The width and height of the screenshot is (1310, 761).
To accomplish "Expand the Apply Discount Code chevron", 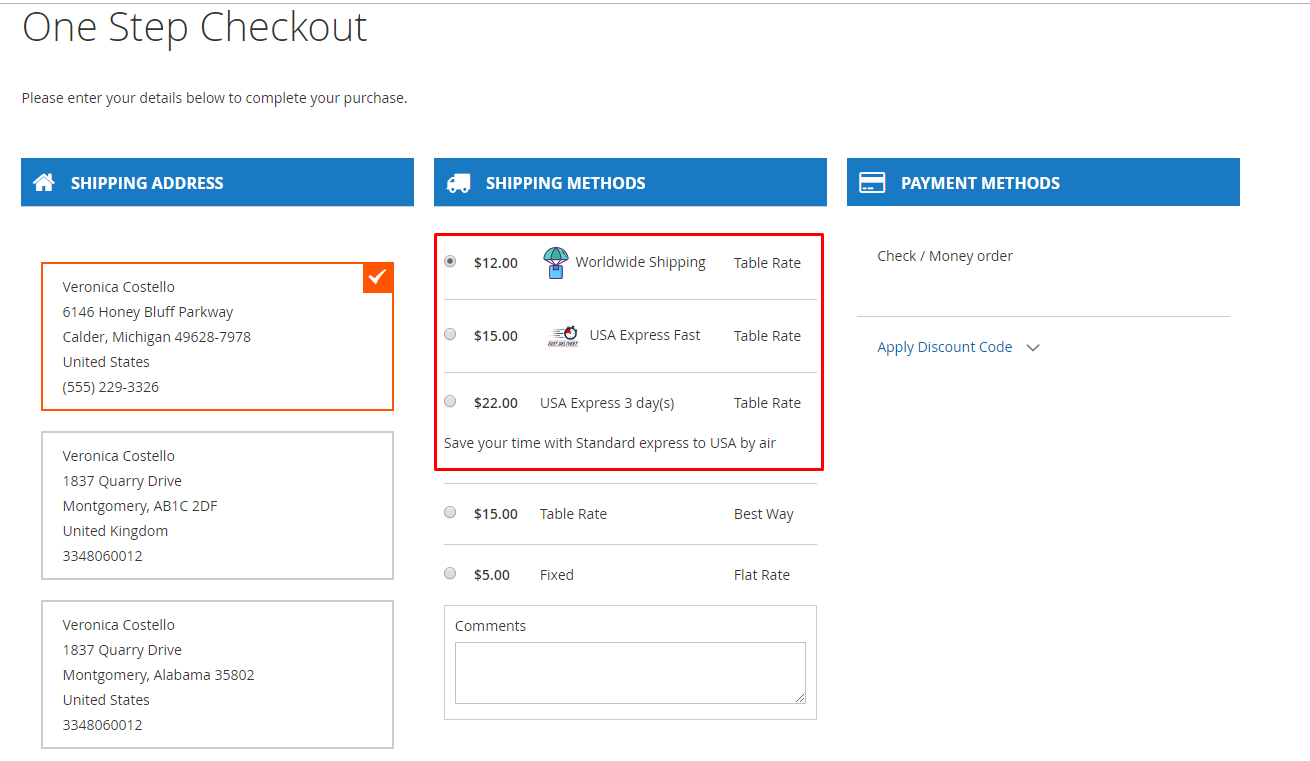I will coord(1033,348).
